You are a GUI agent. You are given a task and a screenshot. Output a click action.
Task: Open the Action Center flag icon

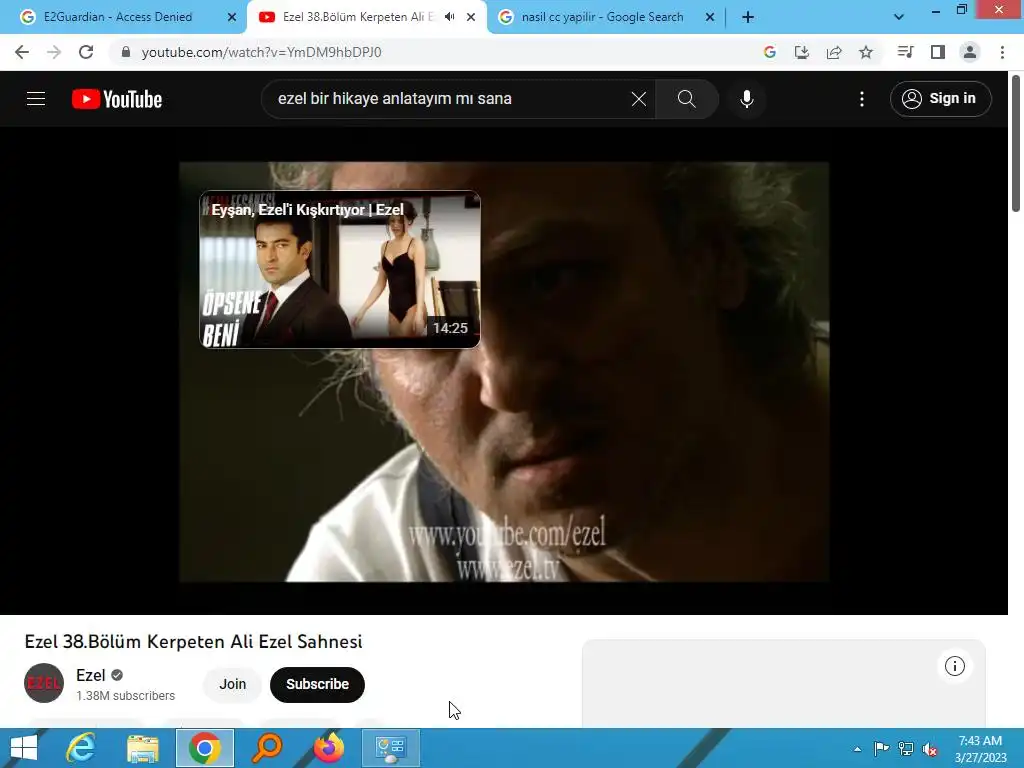click(x=881, y=748)
